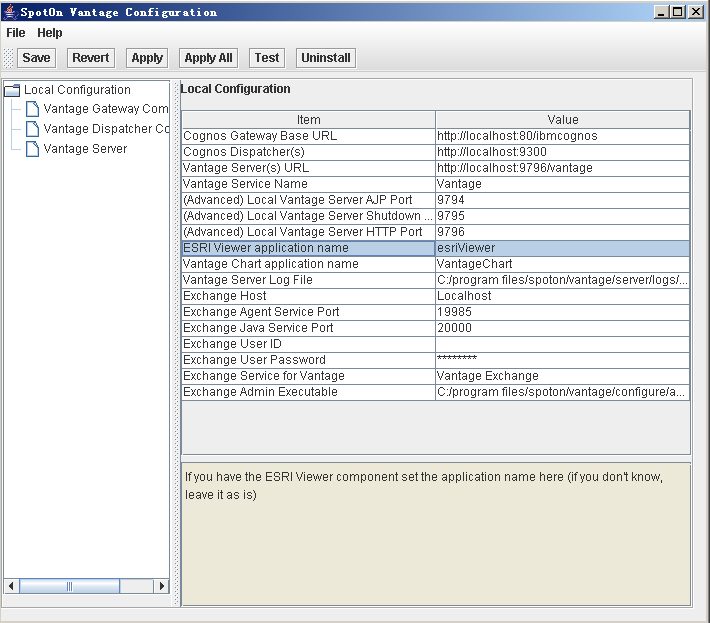Click the 9796 port value
710x623 pixels.
click(562, 232)
